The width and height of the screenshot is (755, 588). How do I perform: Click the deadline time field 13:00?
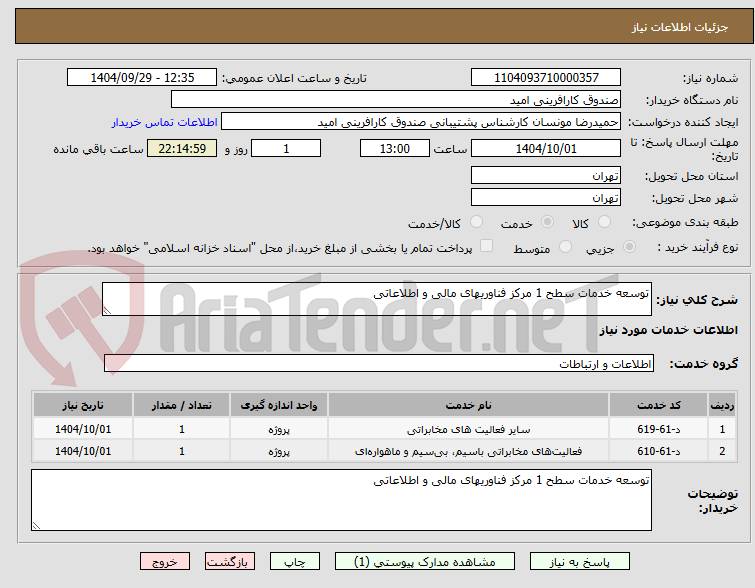click(395, 148)
